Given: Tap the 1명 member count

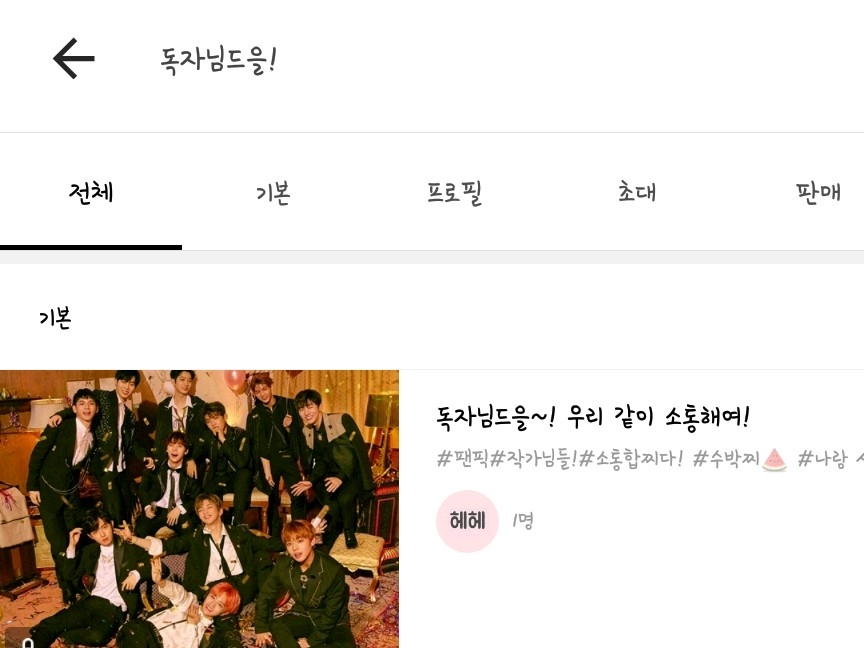Looking at the screenshot, I should (522, 520).
